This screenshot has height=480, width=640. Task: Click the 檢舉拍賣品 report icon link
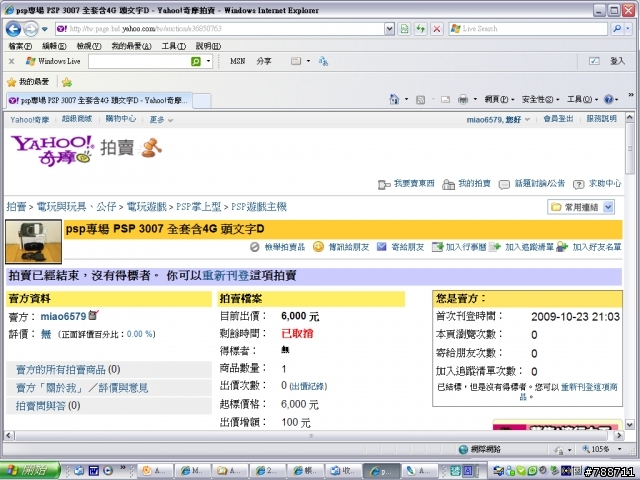[278, 247]
